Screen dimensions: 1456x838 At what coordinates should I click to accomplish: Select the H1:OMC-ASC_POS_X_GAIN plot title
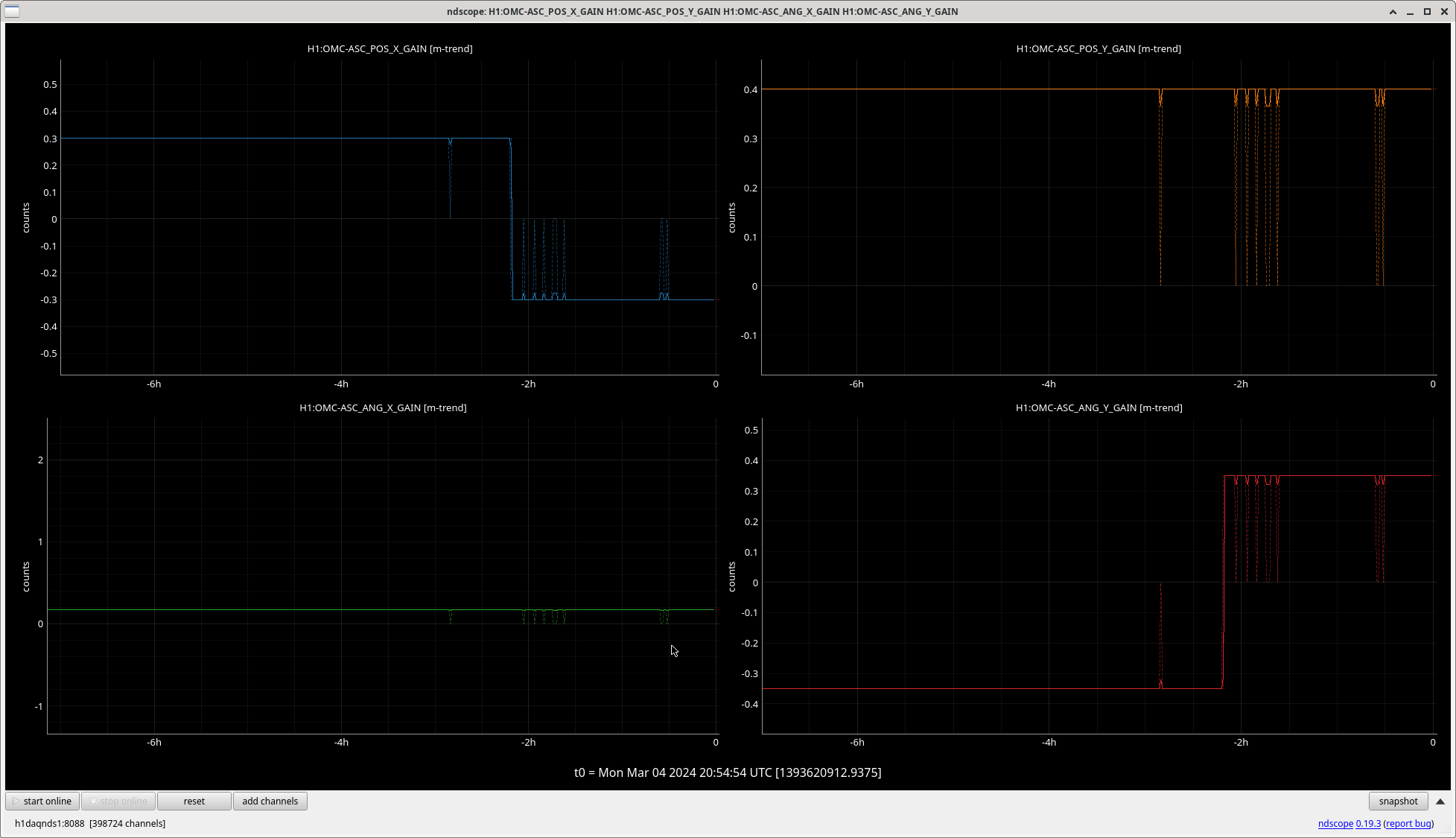(390, 48)
